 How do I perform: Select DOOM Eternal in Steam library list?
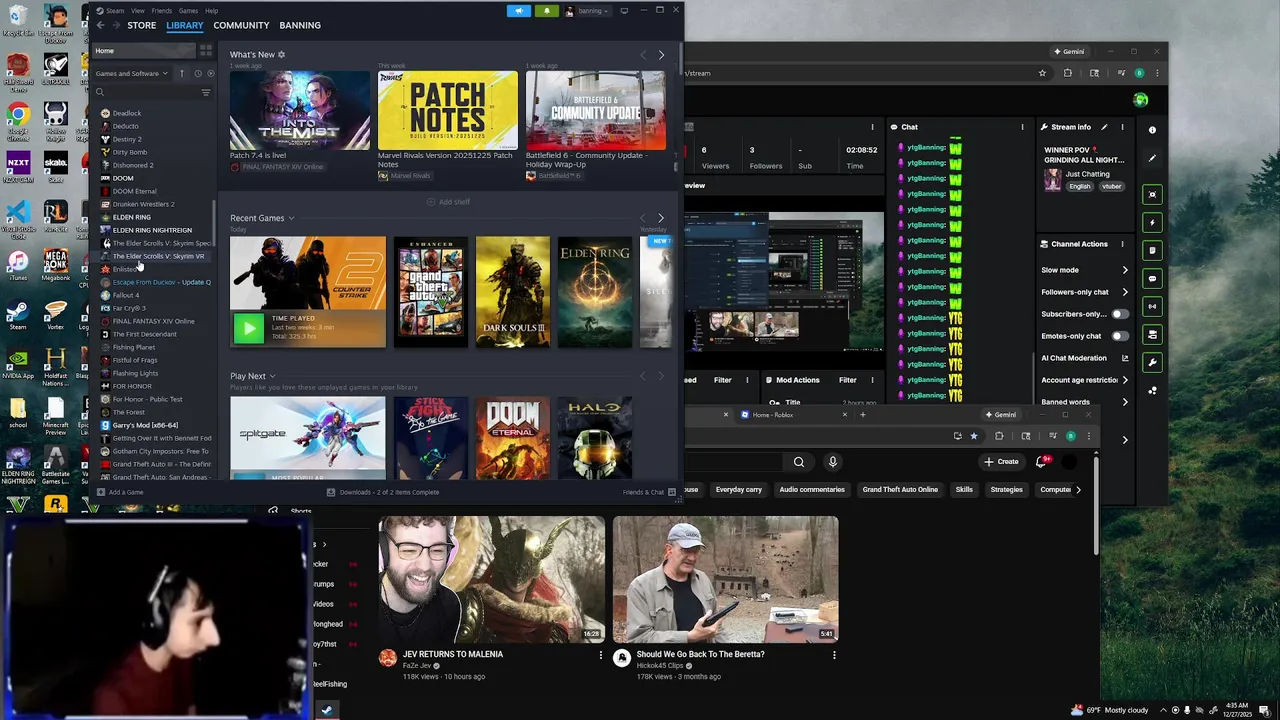coord(134,191)
